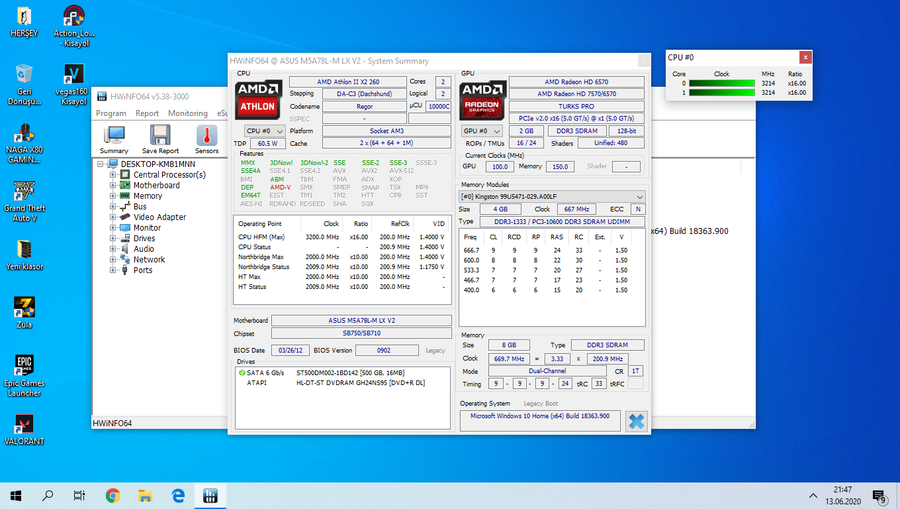Close System Summary with the blue X button
The width and height of the screenshot is (900, 509).
coord(636,421)
